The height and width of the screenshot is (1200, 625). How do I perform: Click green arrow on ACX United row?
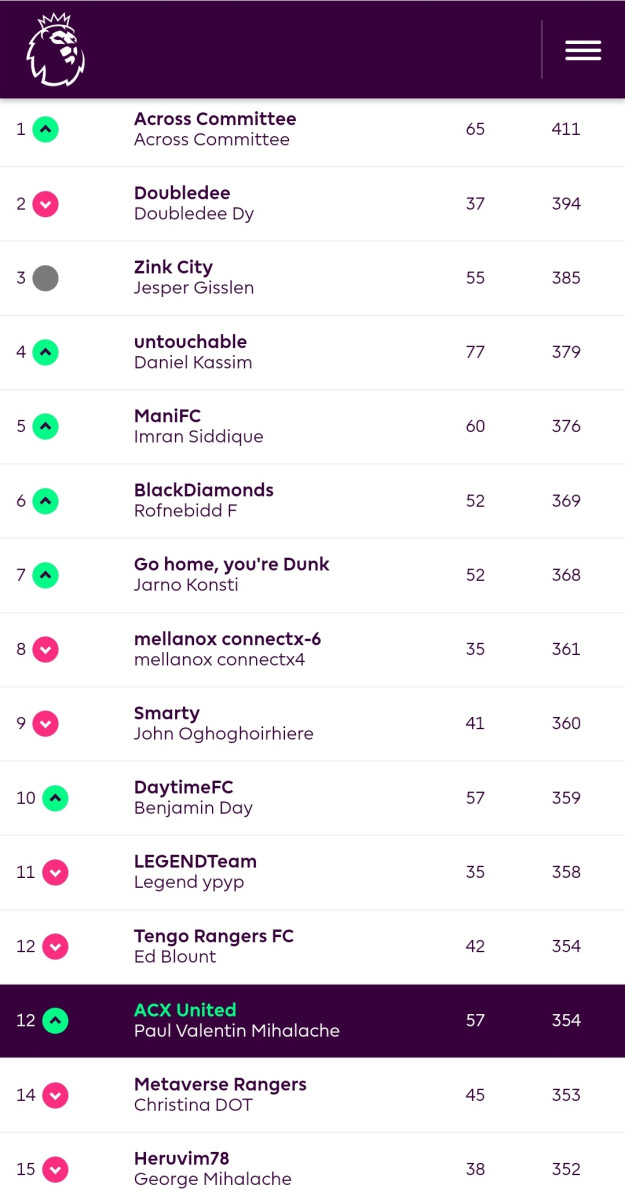coord(55,1021)
